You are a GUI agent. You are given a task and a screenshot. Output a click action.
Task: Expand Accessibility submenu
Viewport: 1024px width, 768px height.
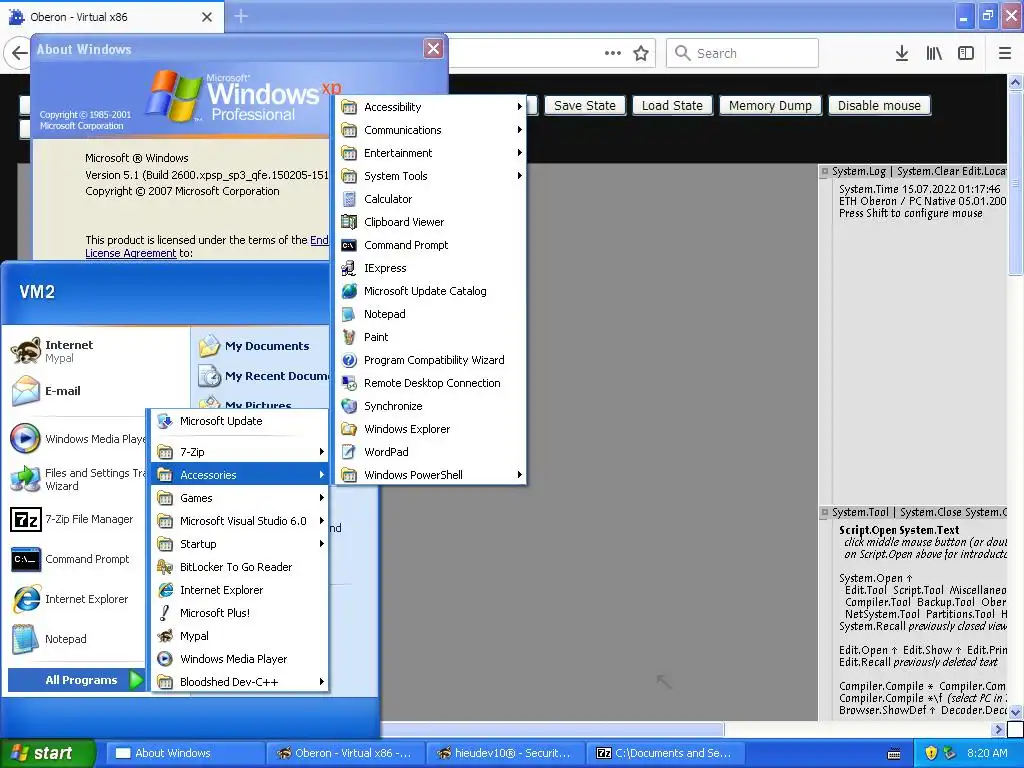click(x=430, y=107)
